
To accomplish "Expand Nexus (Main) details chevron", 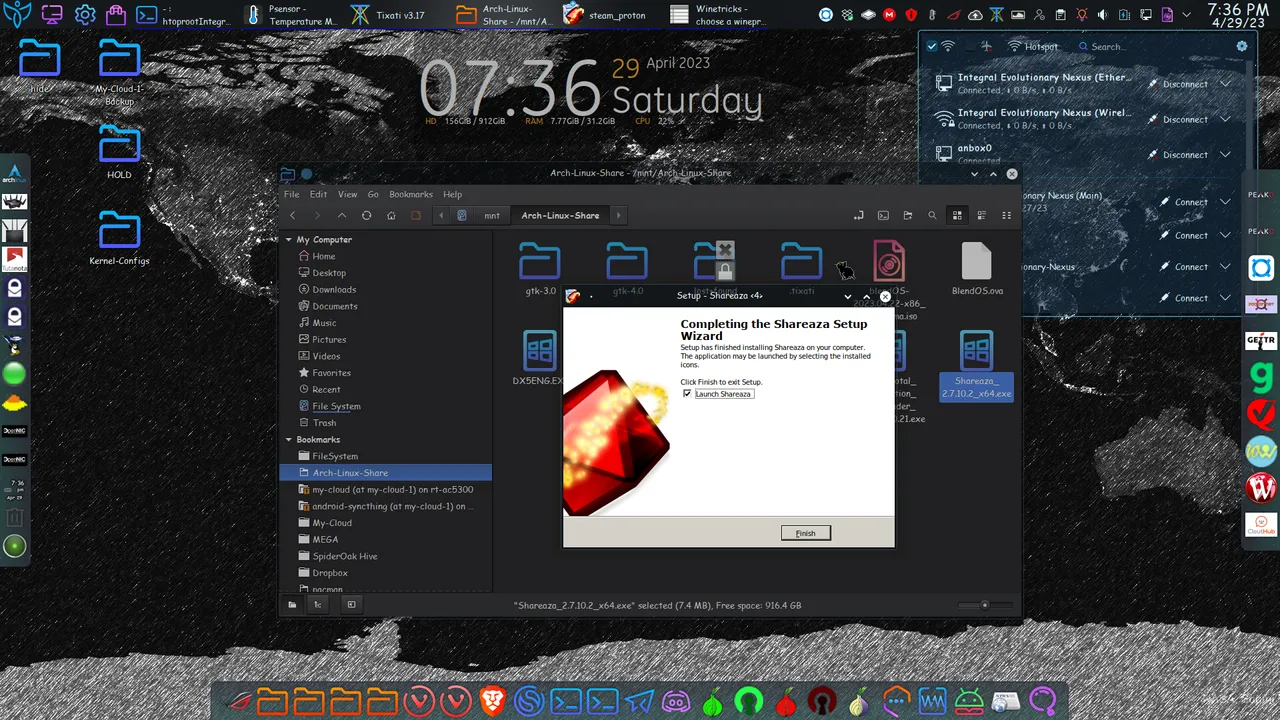I will pos(1225,202).
